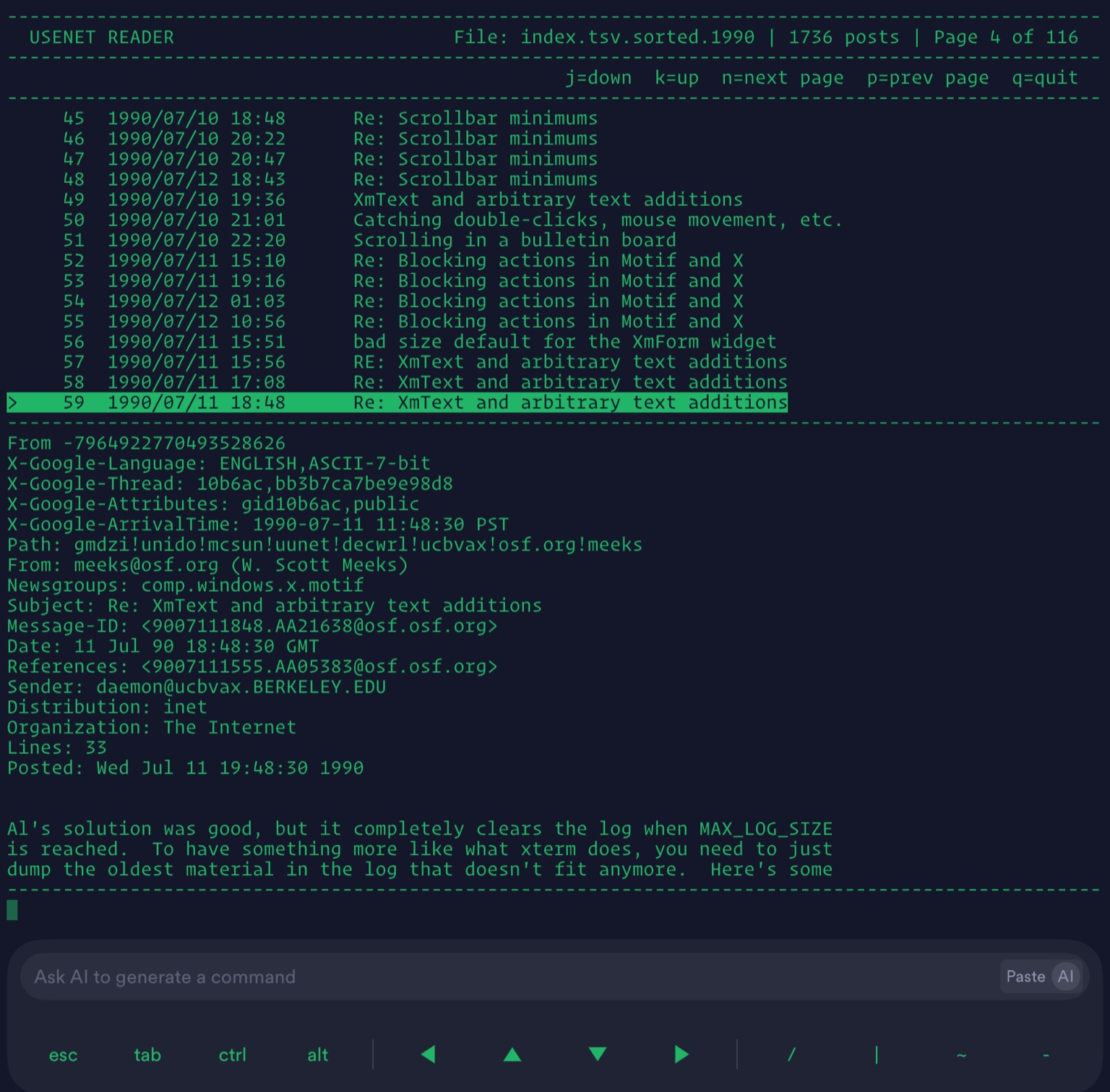Select post 56 about XmForm widget size
The image size is (1110, 1092).
pos(397,341)
